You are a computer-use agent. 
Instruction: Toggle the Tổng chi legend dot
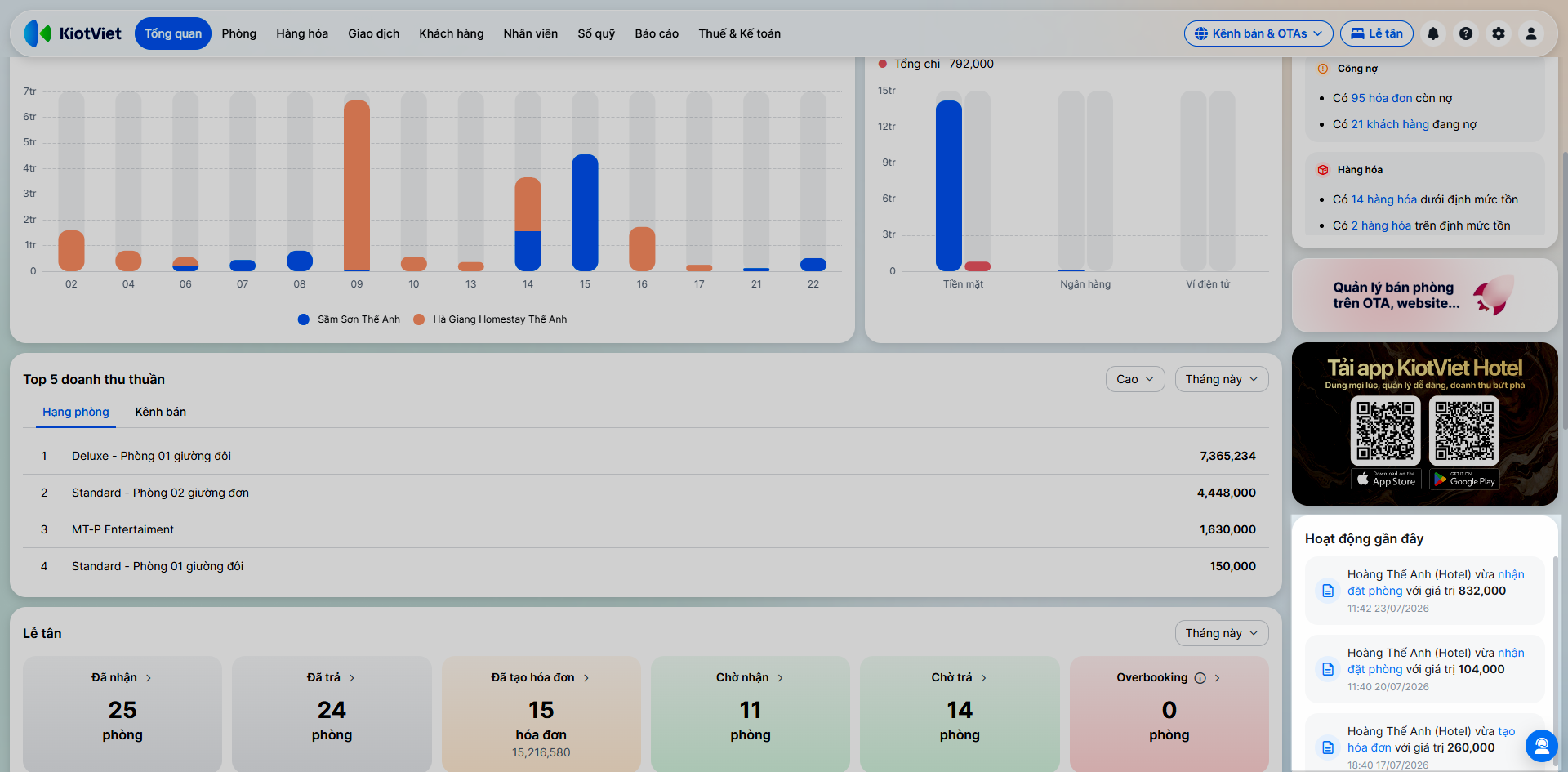click(x=883, y=64)
